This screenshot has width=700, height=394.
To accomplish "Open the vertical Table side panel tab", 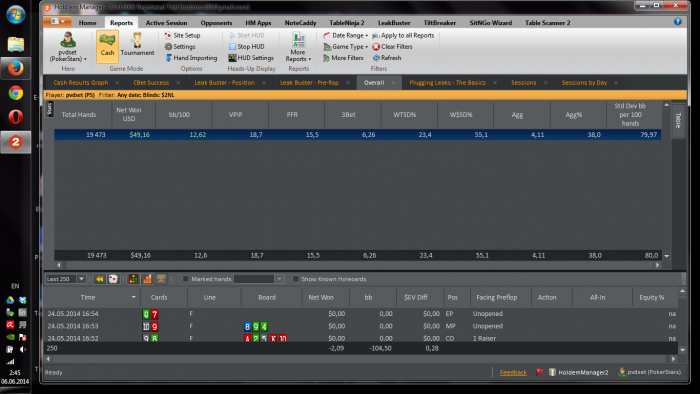I will pyautogui.click(x=678, y=120).
